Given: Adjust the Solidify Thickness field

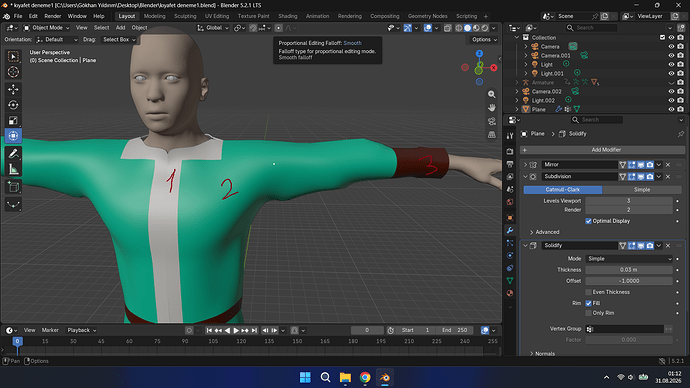Looking at the screenshot, I should 629,270.
